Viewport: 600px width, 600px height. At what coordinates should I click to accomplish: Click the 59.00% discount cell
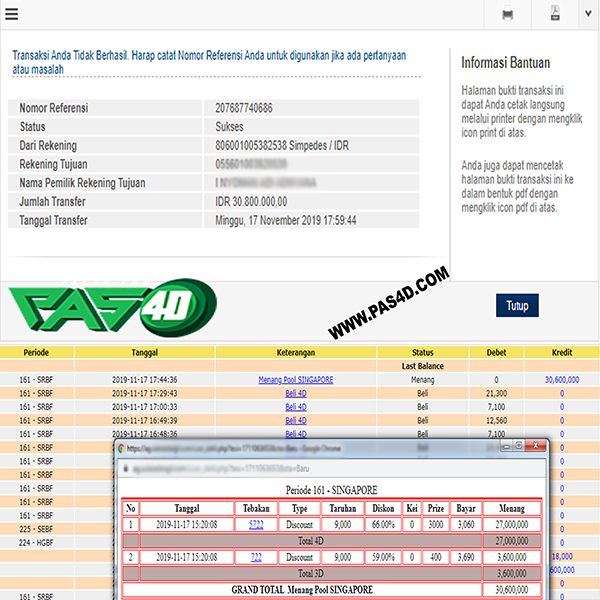[x=383, y=557]
